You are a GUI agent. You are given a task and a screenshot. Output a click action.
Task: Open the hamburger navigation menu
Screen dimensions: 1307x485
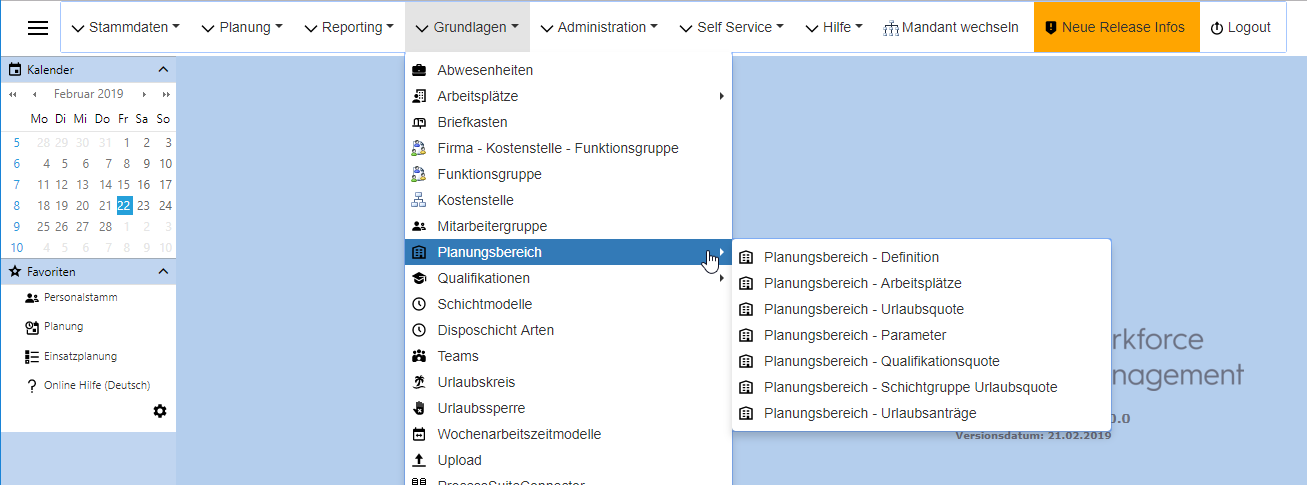(x=38, y=28)
